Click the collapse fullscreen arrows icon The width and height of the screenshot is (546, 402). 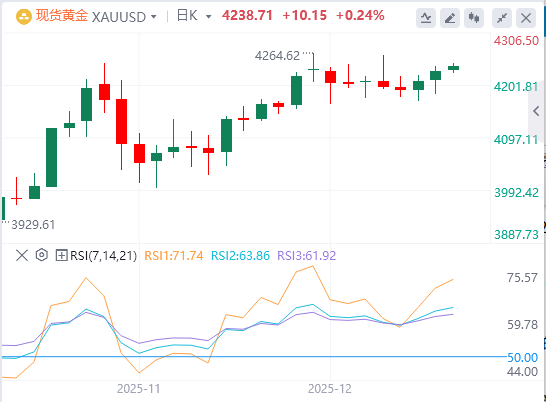click(x=502, y=17)
